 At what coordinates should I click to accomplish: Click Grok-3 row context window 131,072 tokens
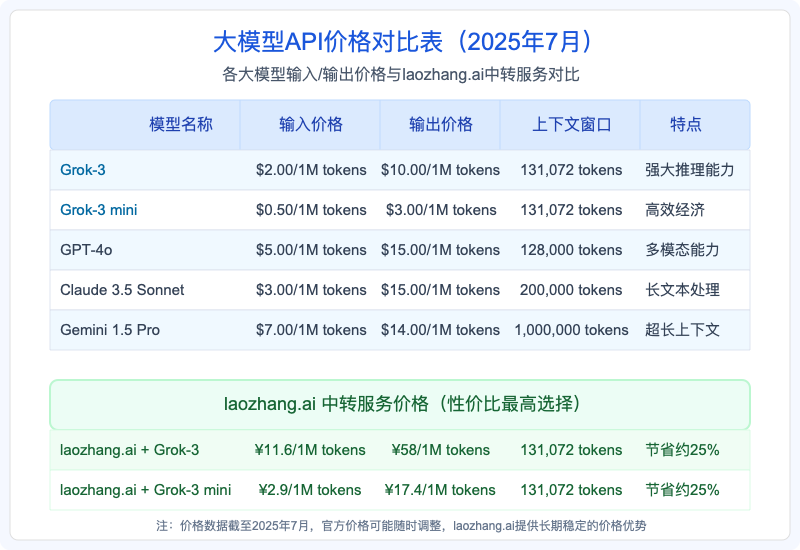coord(571,170)
